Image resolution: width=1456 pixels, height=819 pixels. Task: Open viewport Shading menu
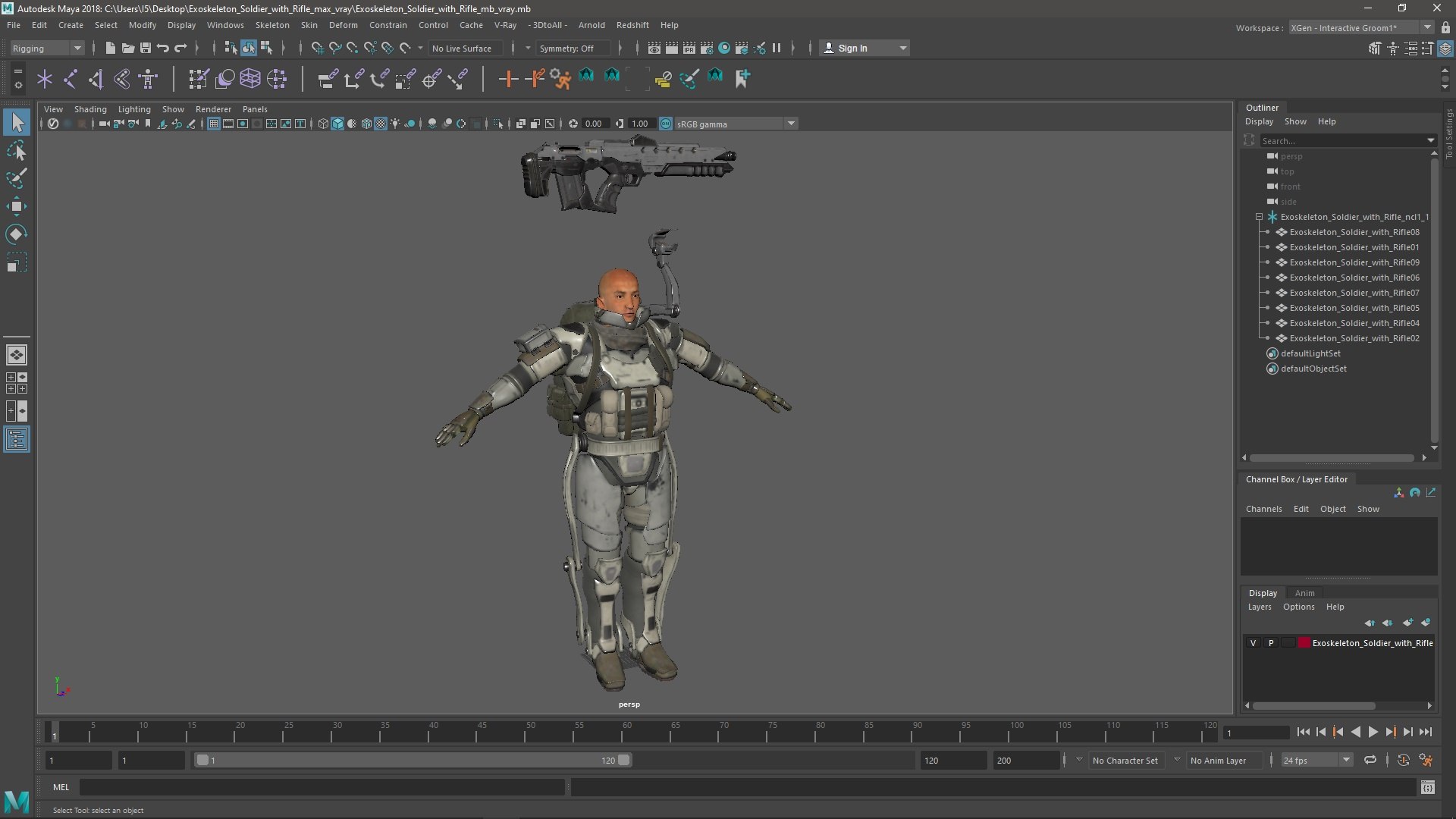[x=90, y=109]
